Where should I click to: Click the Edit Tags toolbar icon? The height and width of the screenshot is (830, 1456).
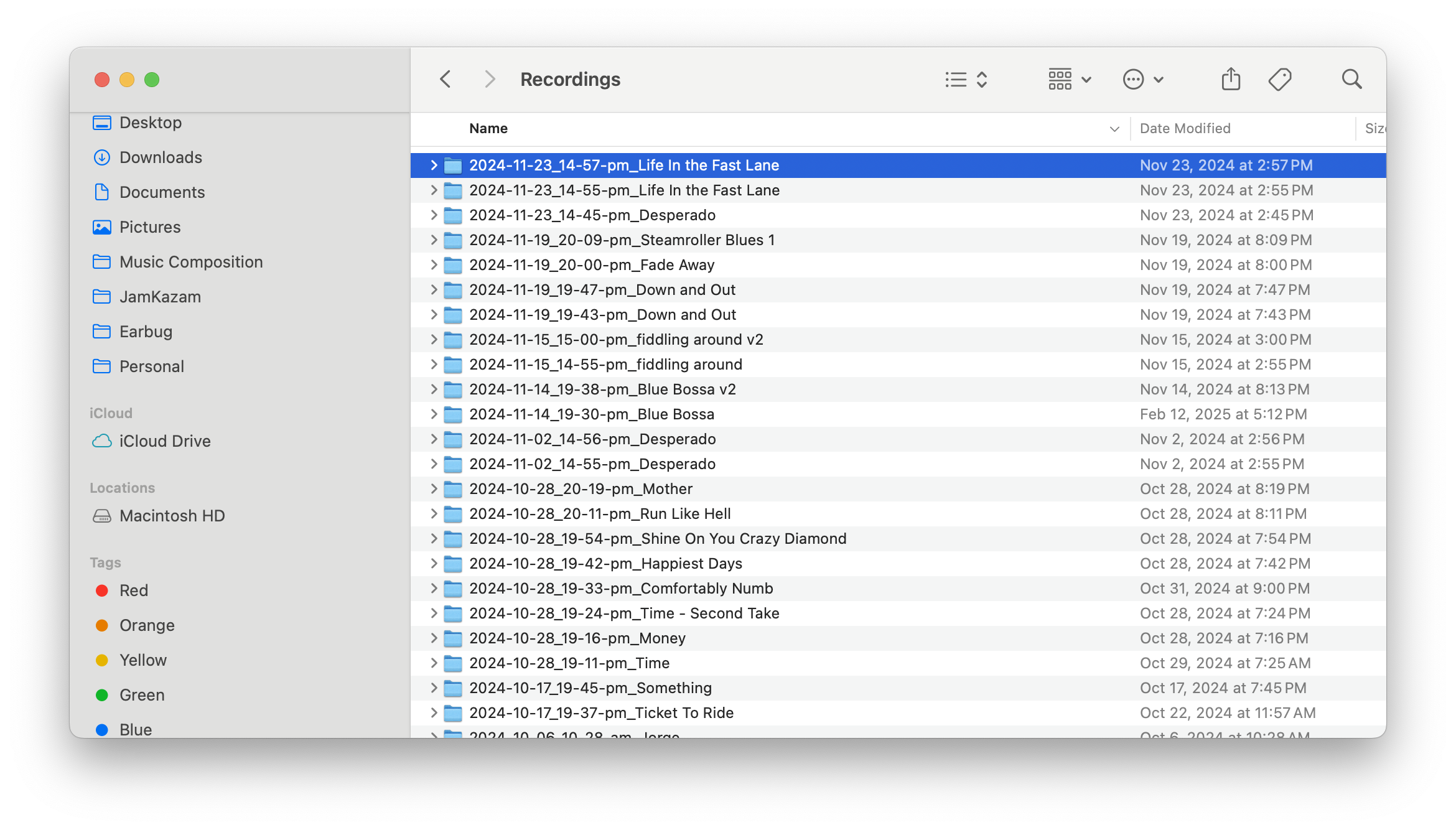1279,80
